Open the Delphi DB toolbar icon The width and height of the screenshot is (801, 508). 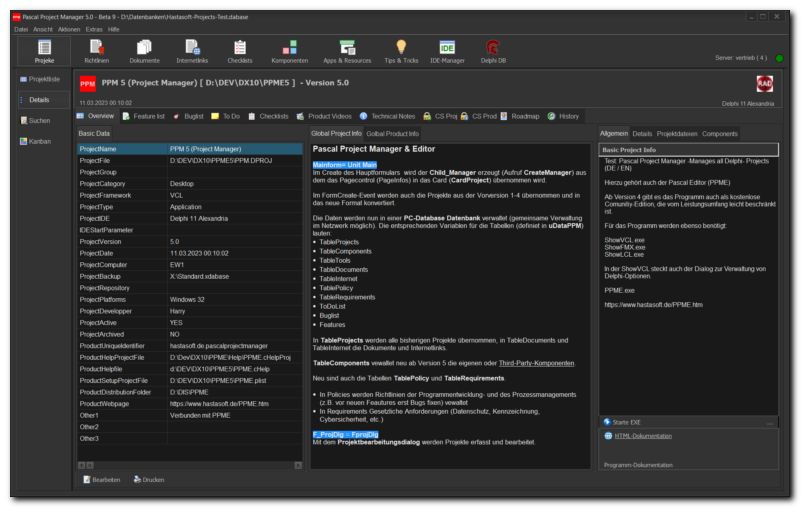(493, 51)
